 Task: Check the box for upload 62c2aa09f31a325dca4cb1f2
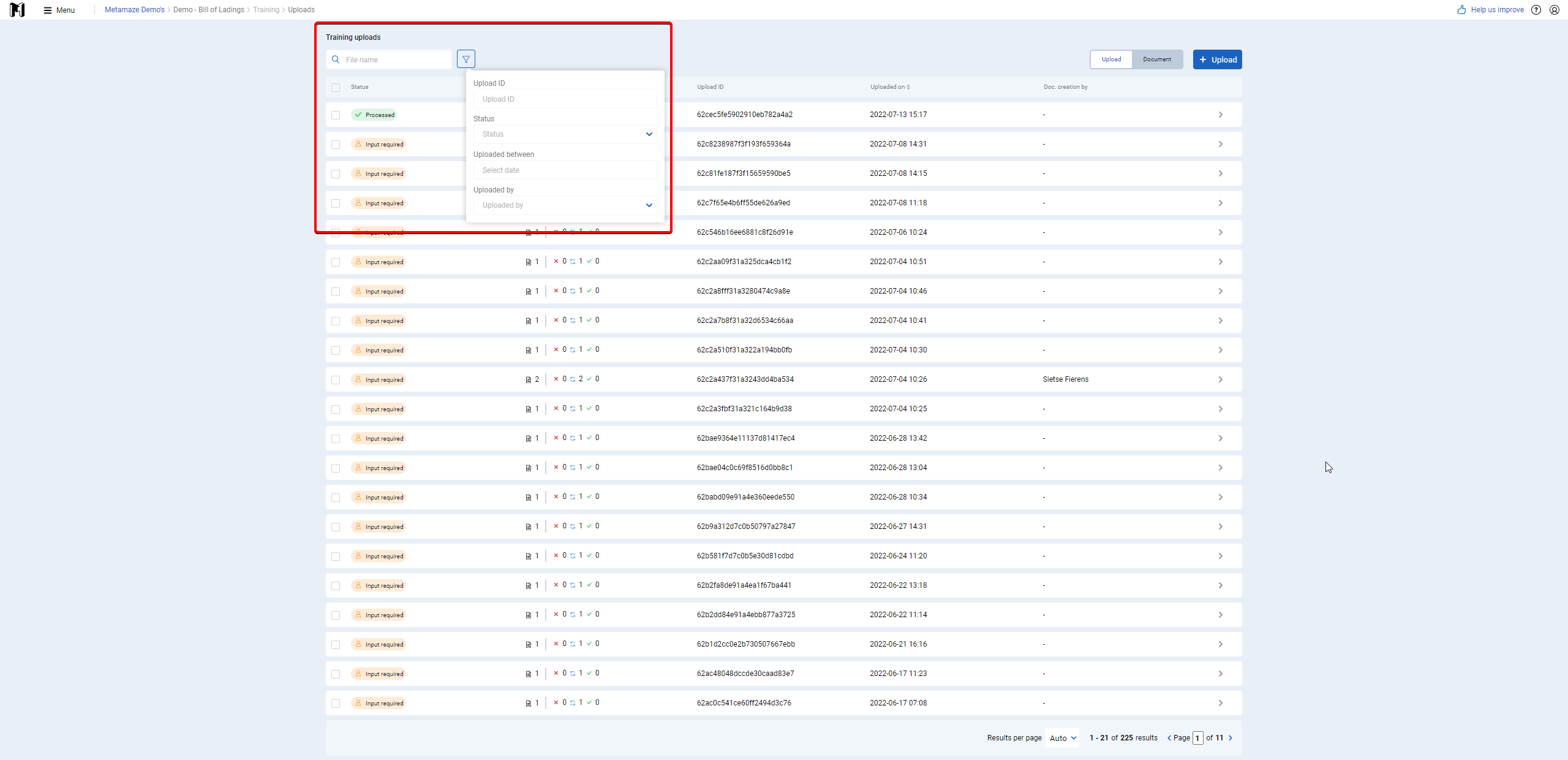coord(336,262)
